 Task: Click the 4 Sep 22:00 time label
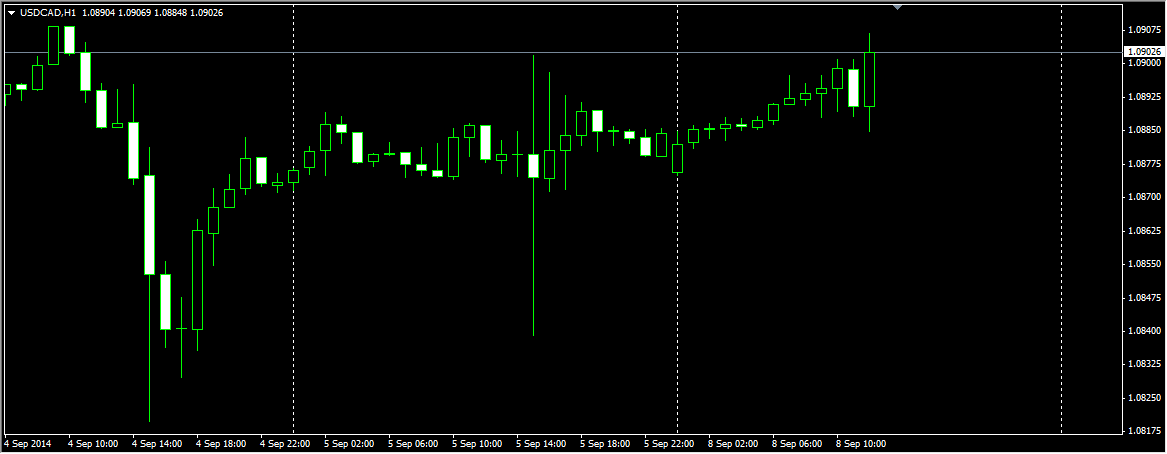point(284,444)
